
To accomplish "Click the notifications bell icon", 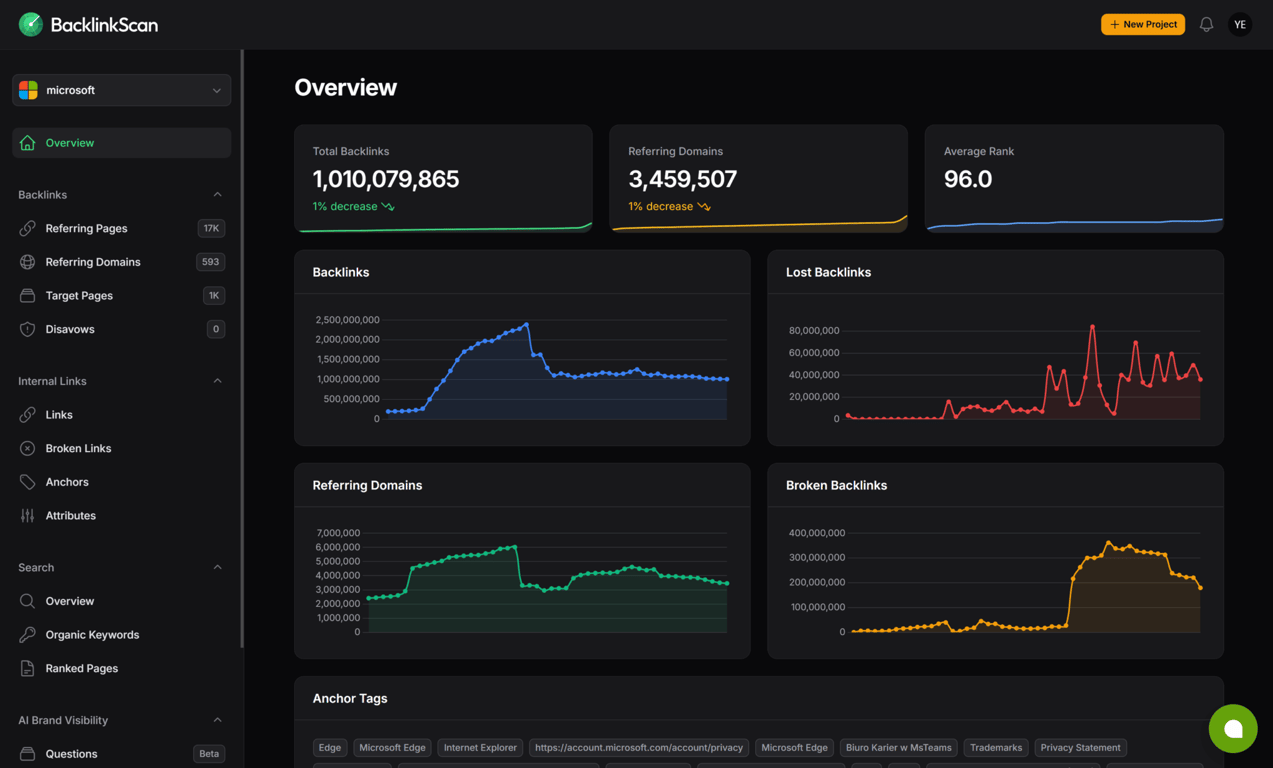I will click(1206, 24).
